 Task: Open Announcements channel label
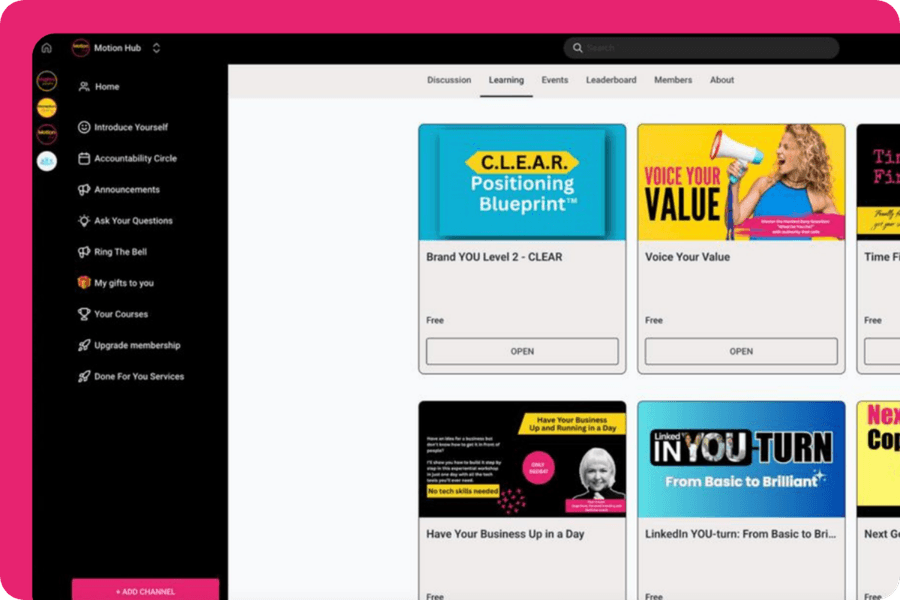tap(127, 189)
